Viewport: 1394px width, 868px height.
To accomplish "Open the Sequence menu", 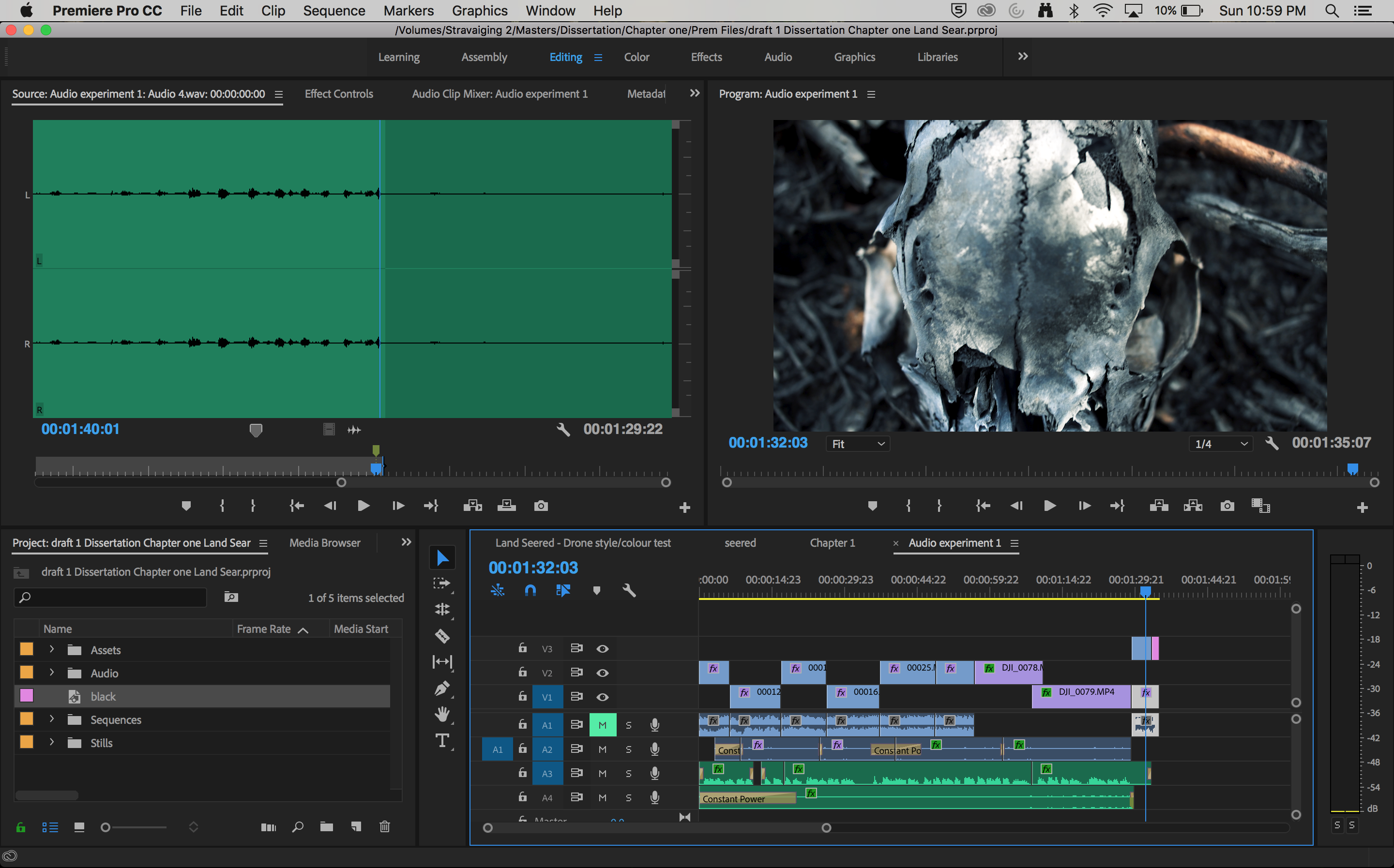I will [x=333, y=10].
